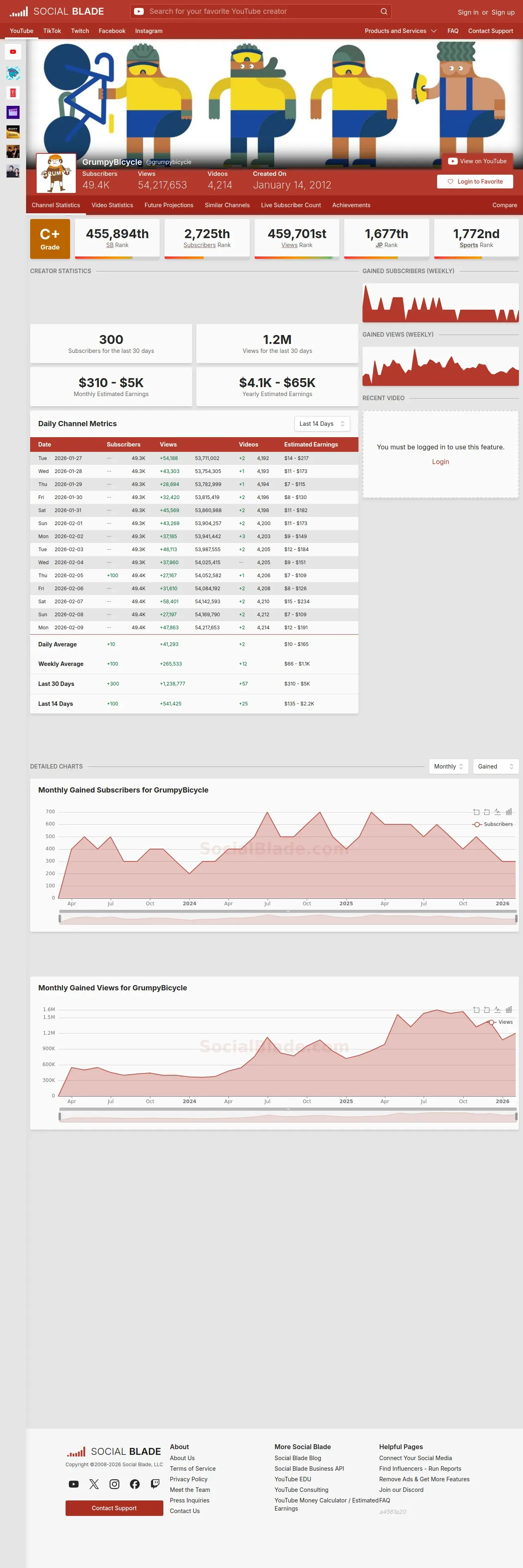Open the Live Subscriber Count tab

291,205
